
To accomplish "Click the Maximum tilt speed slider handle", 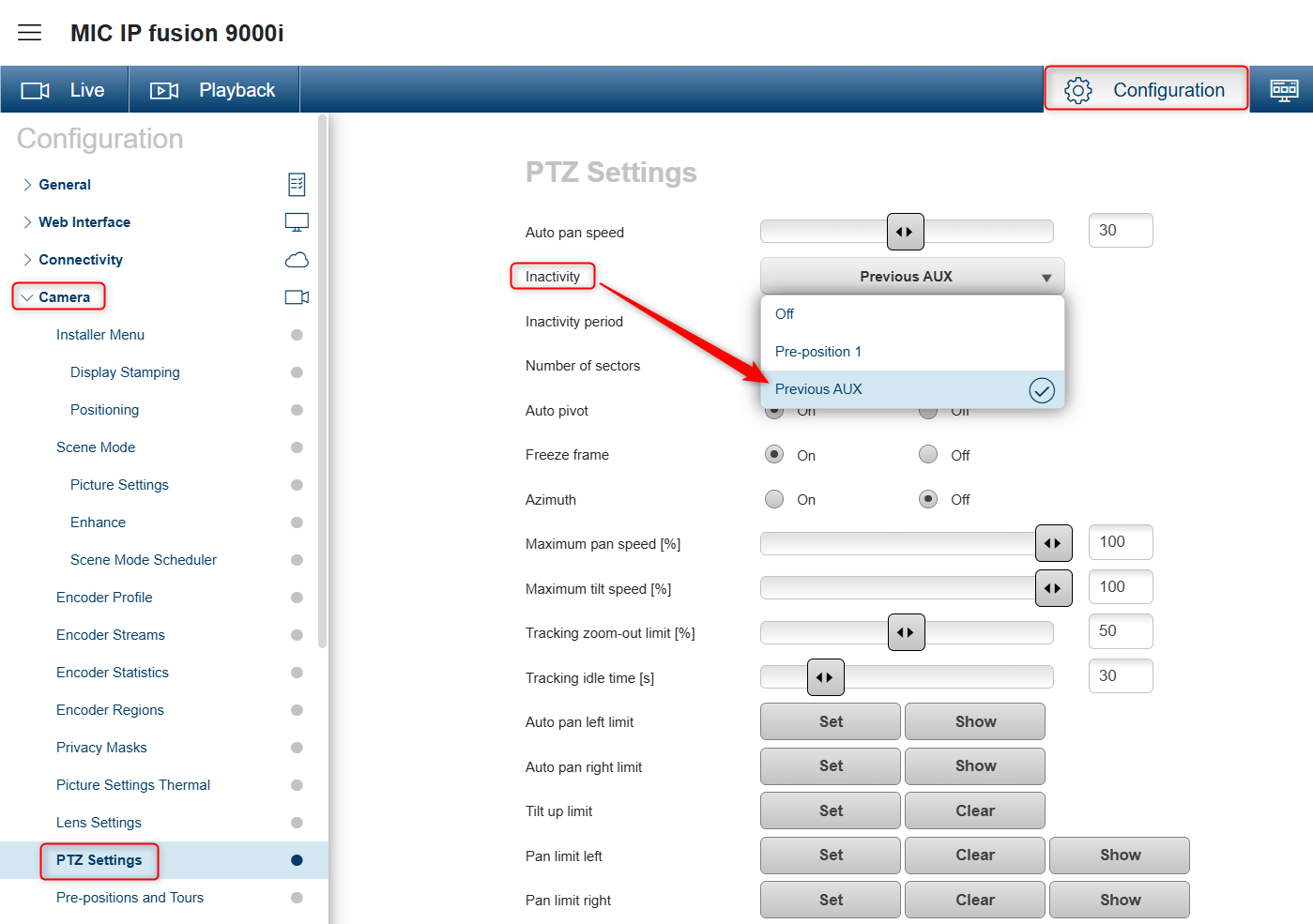I will click(x=1054, y=588).
